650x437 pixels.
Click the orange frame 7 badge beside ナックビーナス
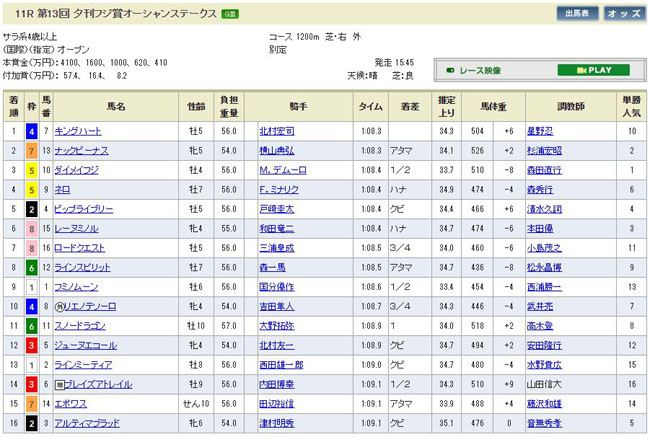(x=33, y=150)
